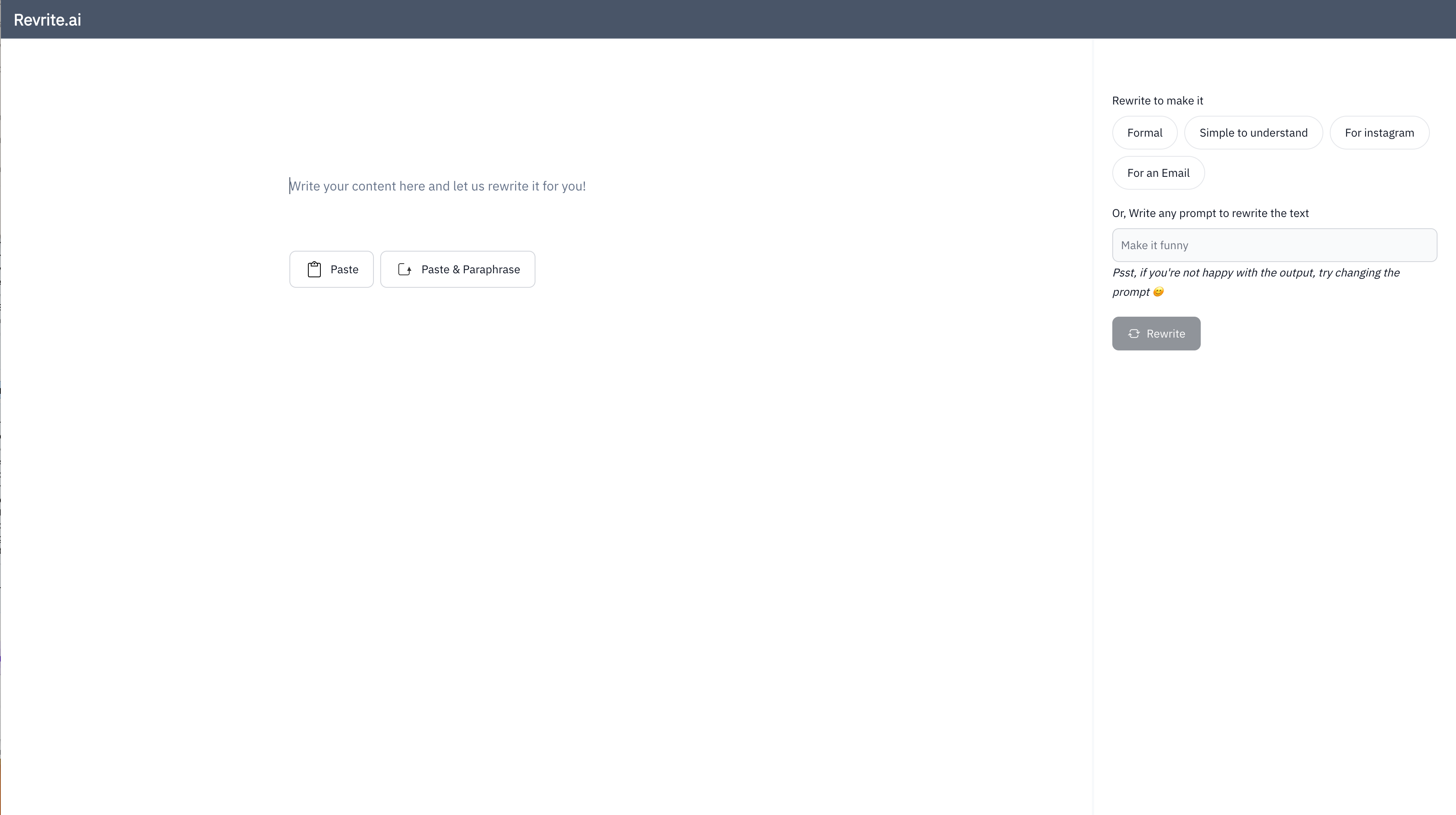Click the clipboard icon on the Paste button
The image size is (1456, 815).
point(314,269)
